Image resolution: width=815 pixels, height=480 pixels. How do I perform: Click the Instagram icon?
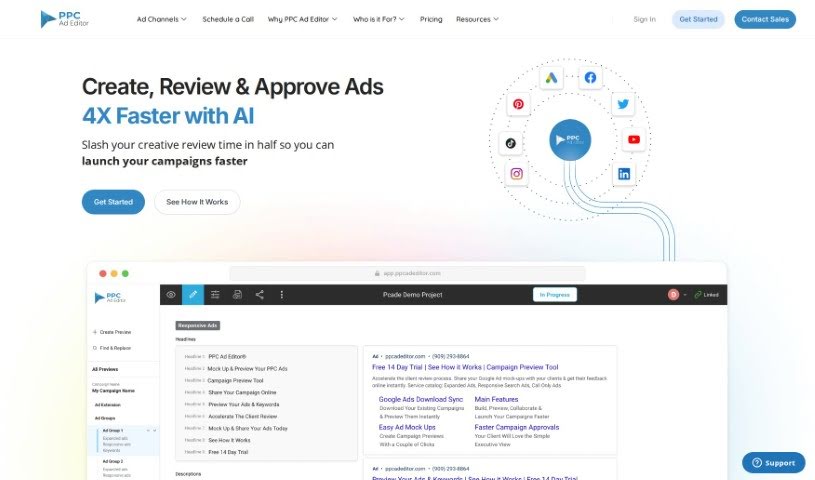tap(516, 174)
